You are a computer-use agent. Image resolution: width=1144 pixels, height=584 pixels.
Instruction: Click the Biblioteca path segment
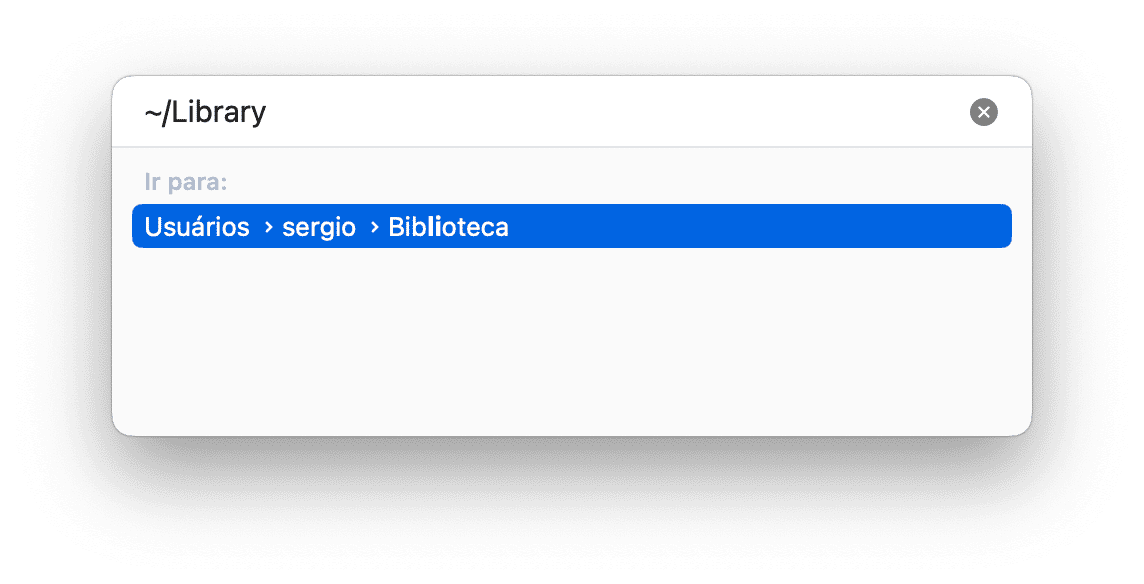[x=448, y=227]
